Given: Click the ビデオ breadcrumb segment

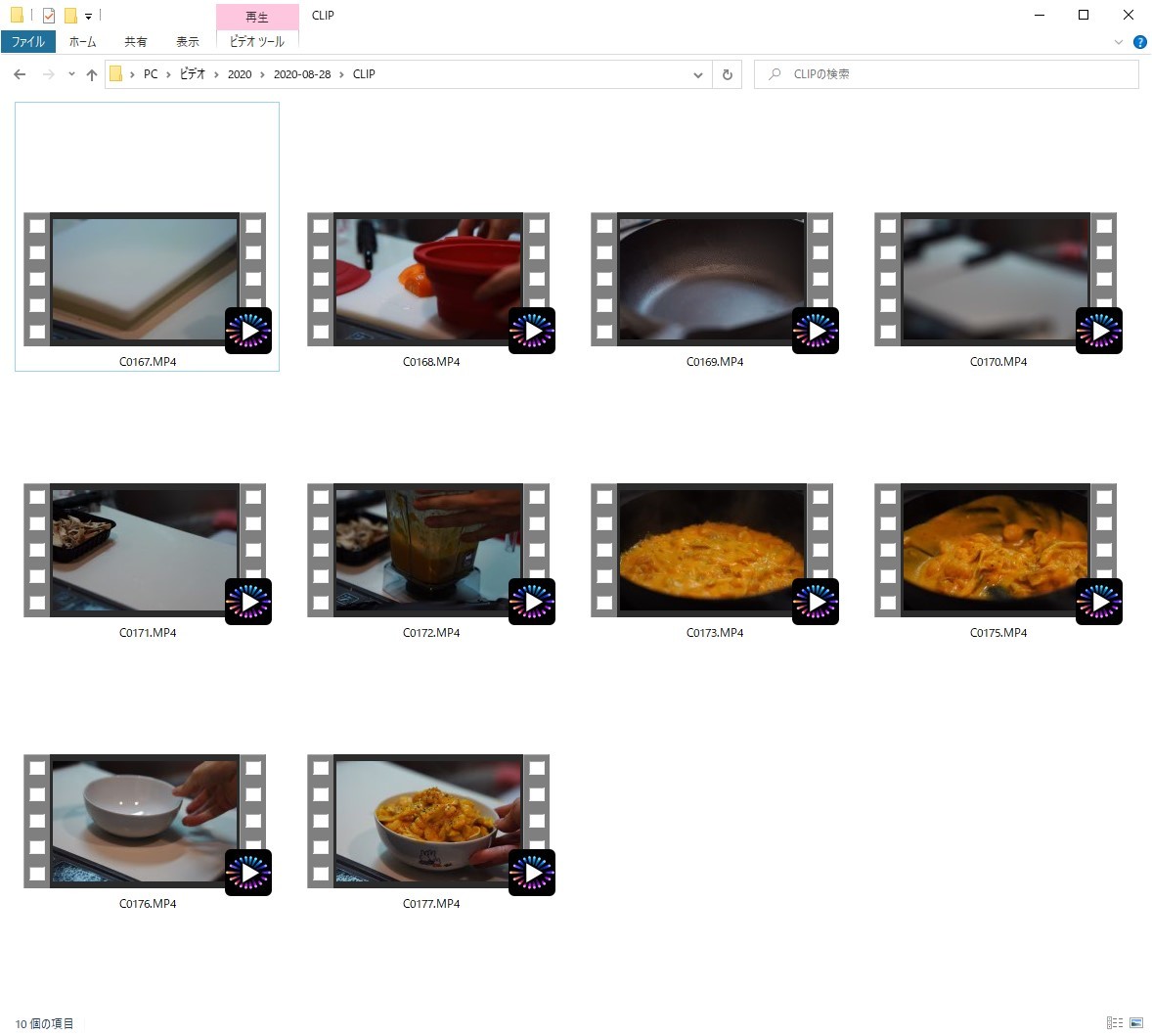Looking at the screenshot, I should coord(193,74).
